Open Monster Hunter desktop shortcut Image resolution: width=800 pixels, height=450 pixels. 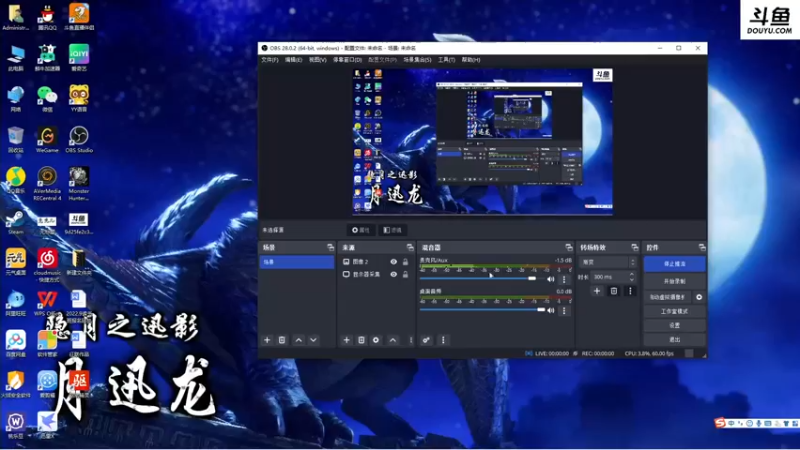click(x=79, y=183)
